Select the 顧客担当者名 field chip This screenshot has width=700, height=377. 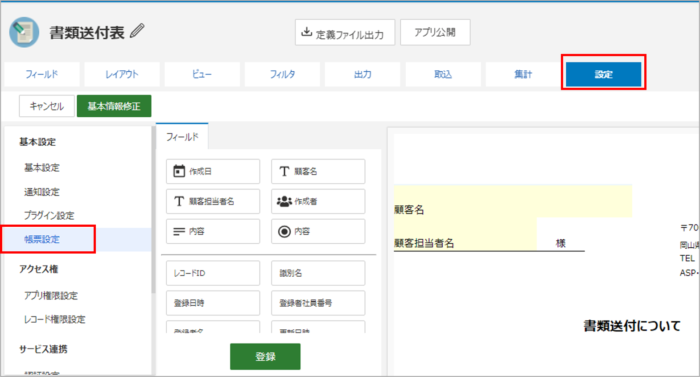coord(213,201)
